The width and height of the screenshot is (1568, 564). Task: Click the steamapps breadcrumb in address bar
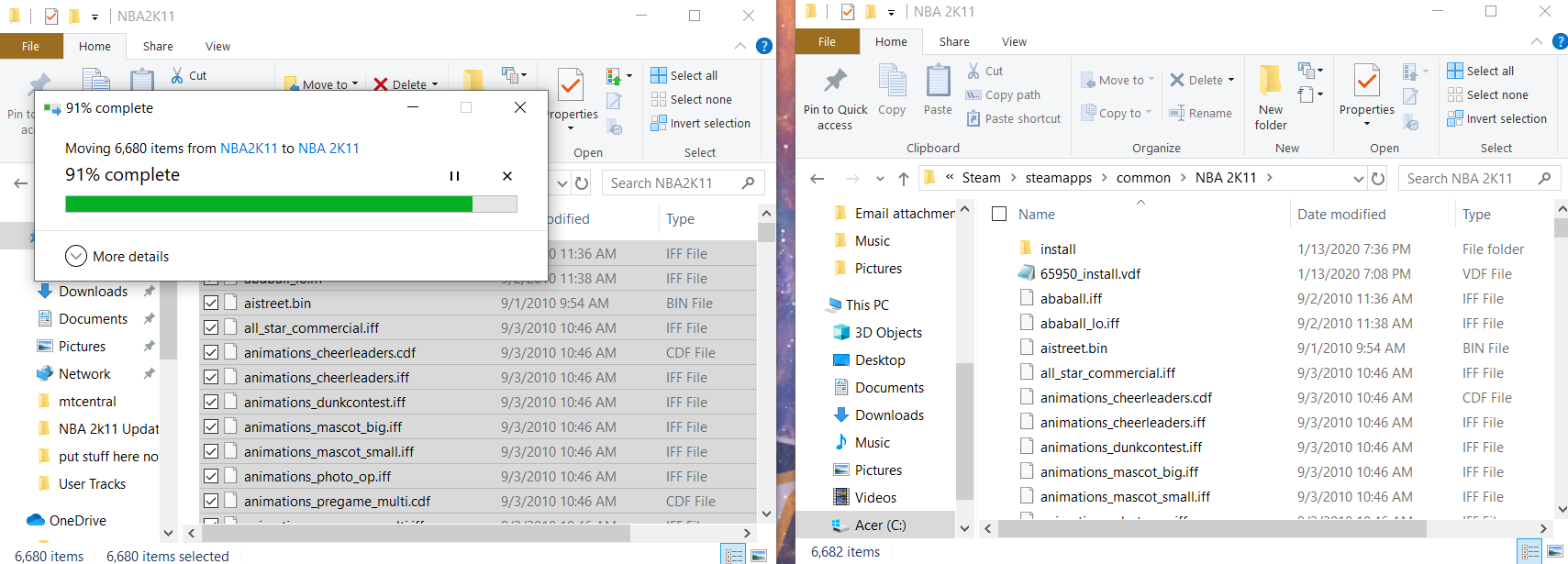click(1058, 178)
